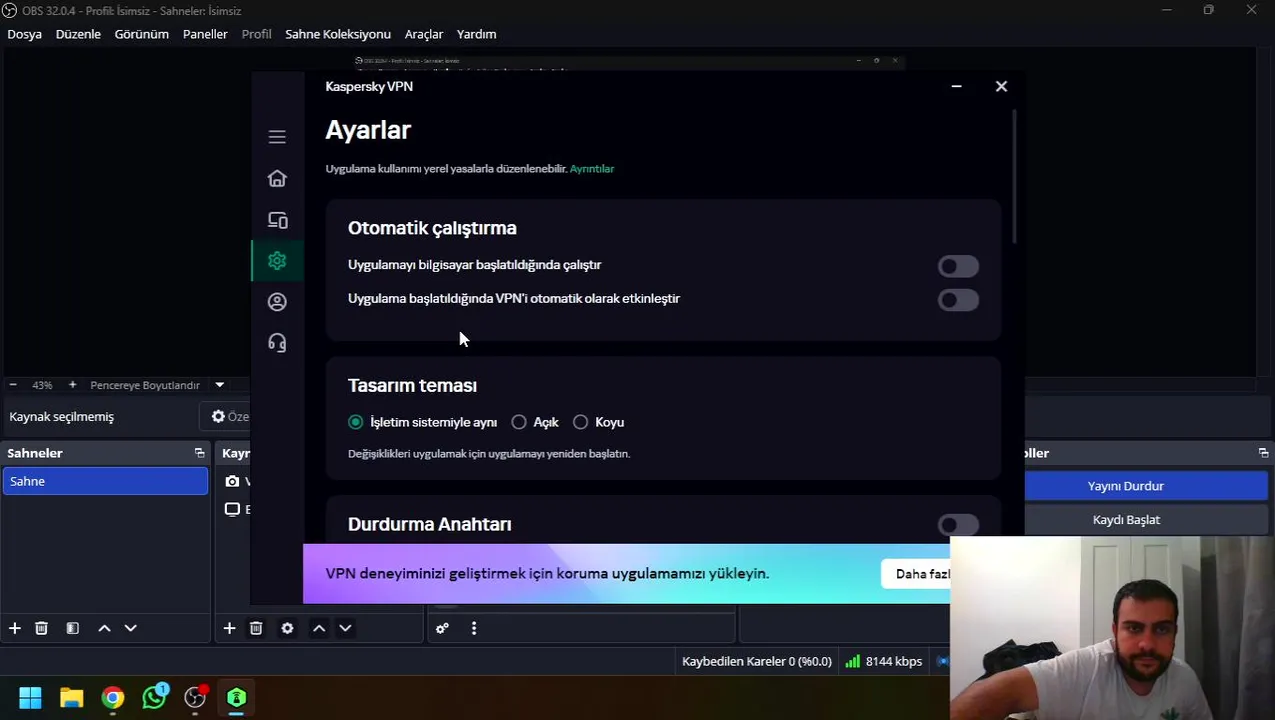1275x720 pixels.
Task: Open Windows Start menu
Action: [x=30, y=698]
